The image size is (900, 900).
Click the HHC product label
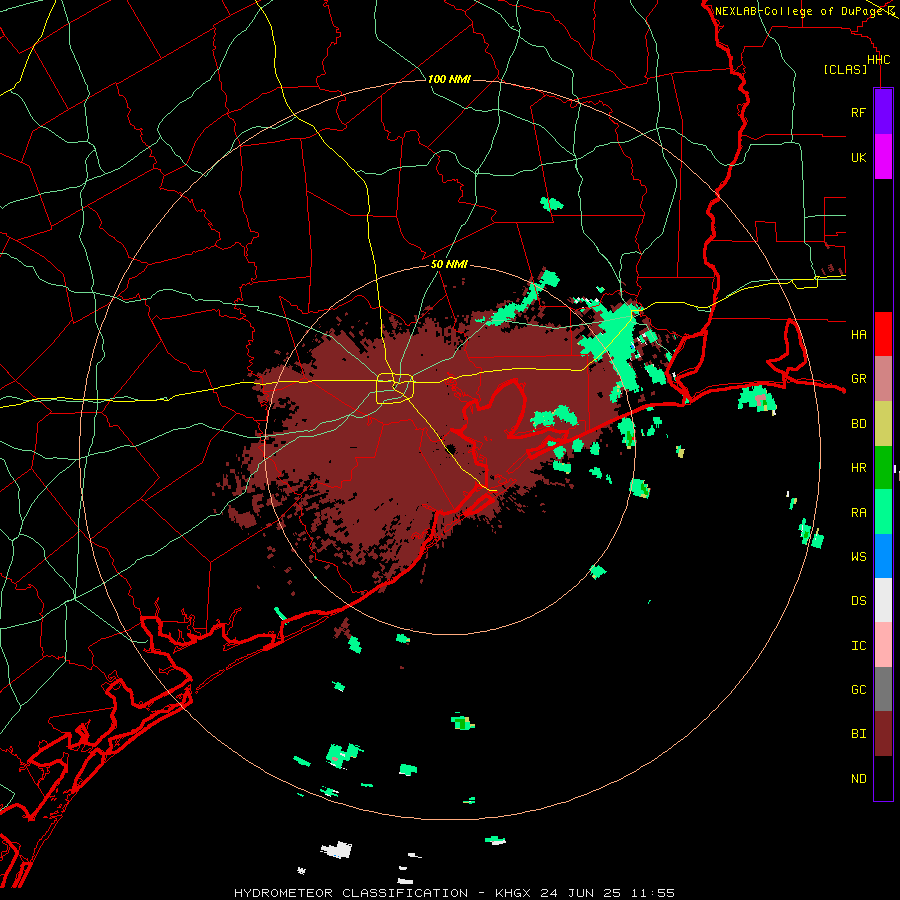click(x=879, y=60)
